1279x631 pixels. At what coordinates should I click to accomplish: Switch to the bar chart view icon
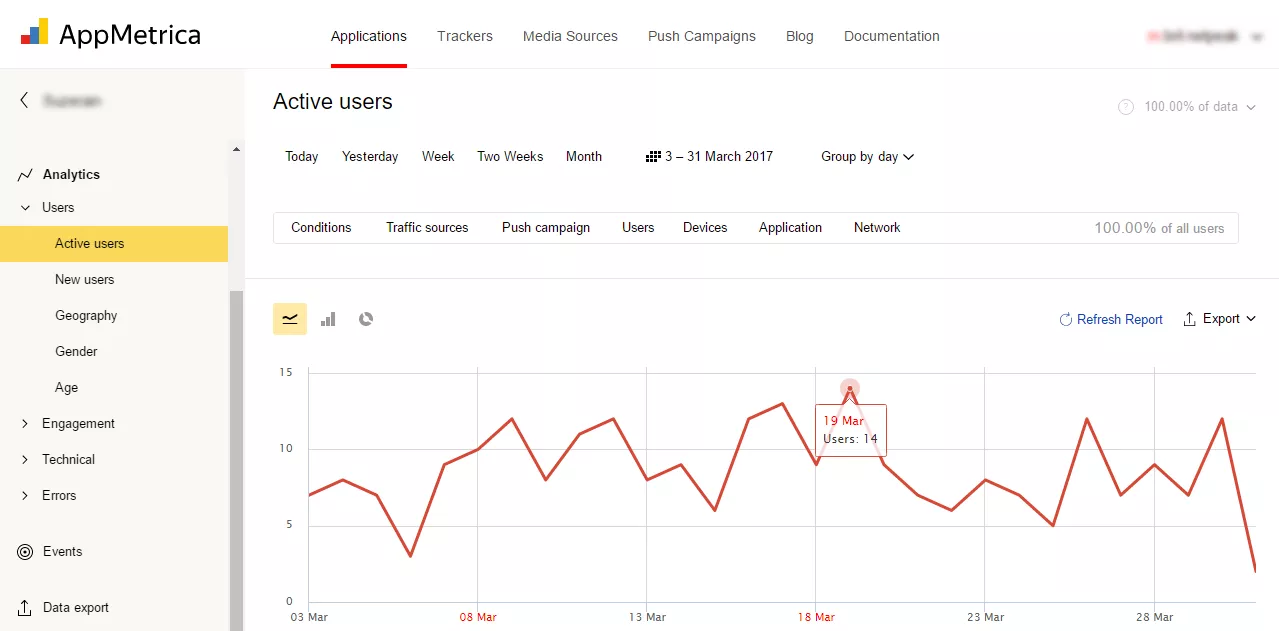tap(328, 319)
